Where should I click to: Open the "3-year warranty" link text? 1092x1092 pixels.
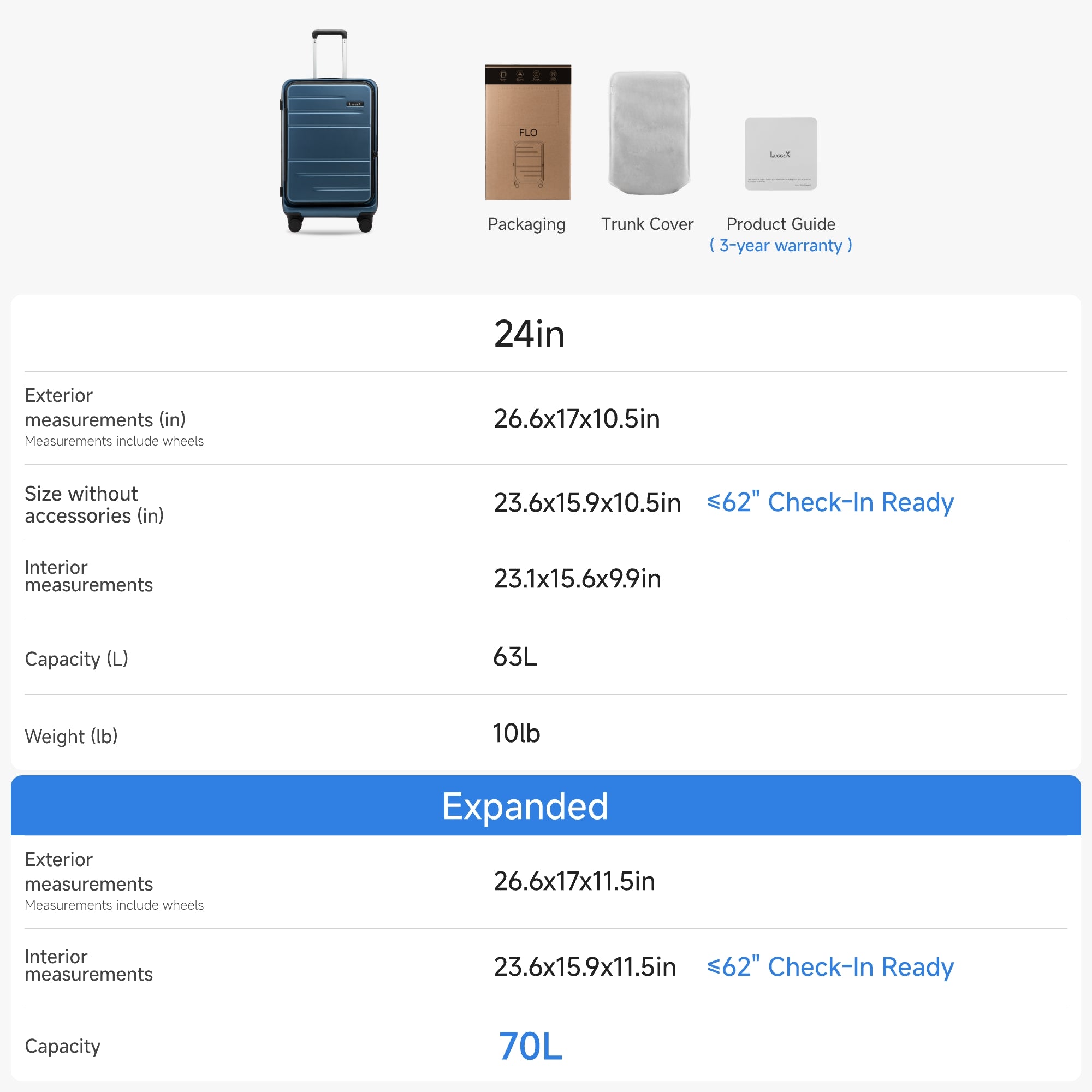point(781,246)
